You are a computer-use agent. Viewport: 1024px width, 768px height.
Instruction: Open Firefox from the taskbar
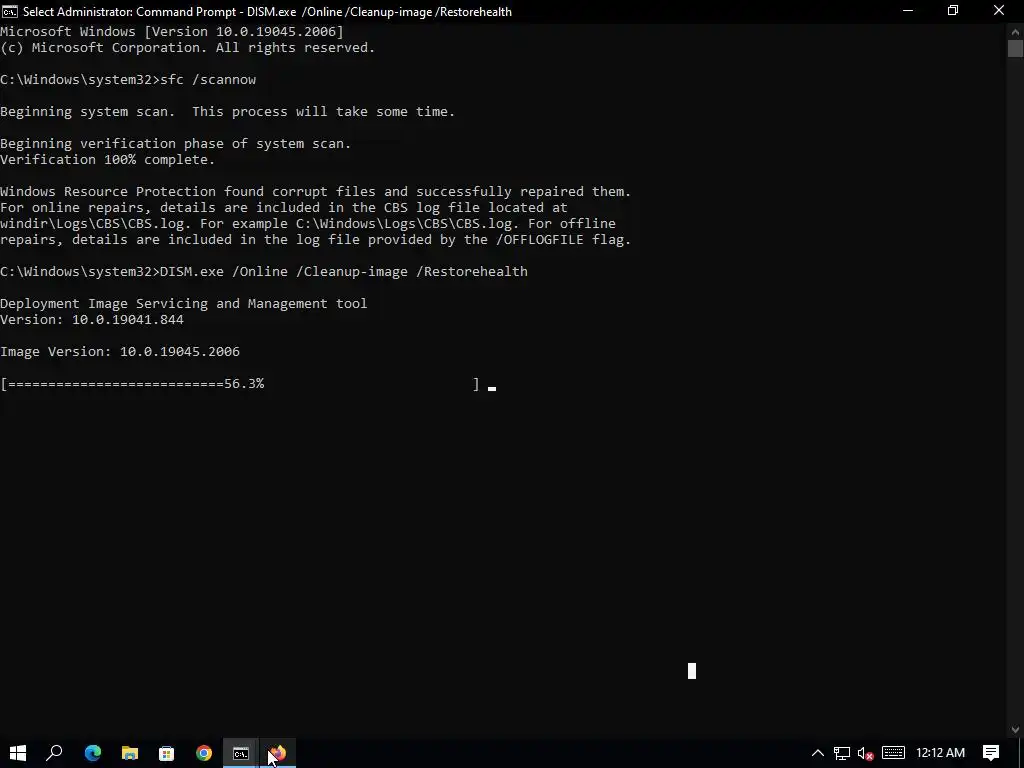coord(278,753)
